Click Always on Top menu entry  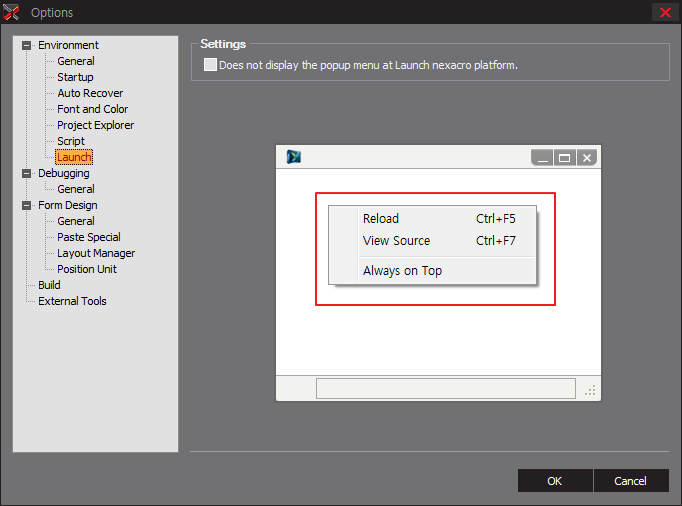(x=402, y=271)
